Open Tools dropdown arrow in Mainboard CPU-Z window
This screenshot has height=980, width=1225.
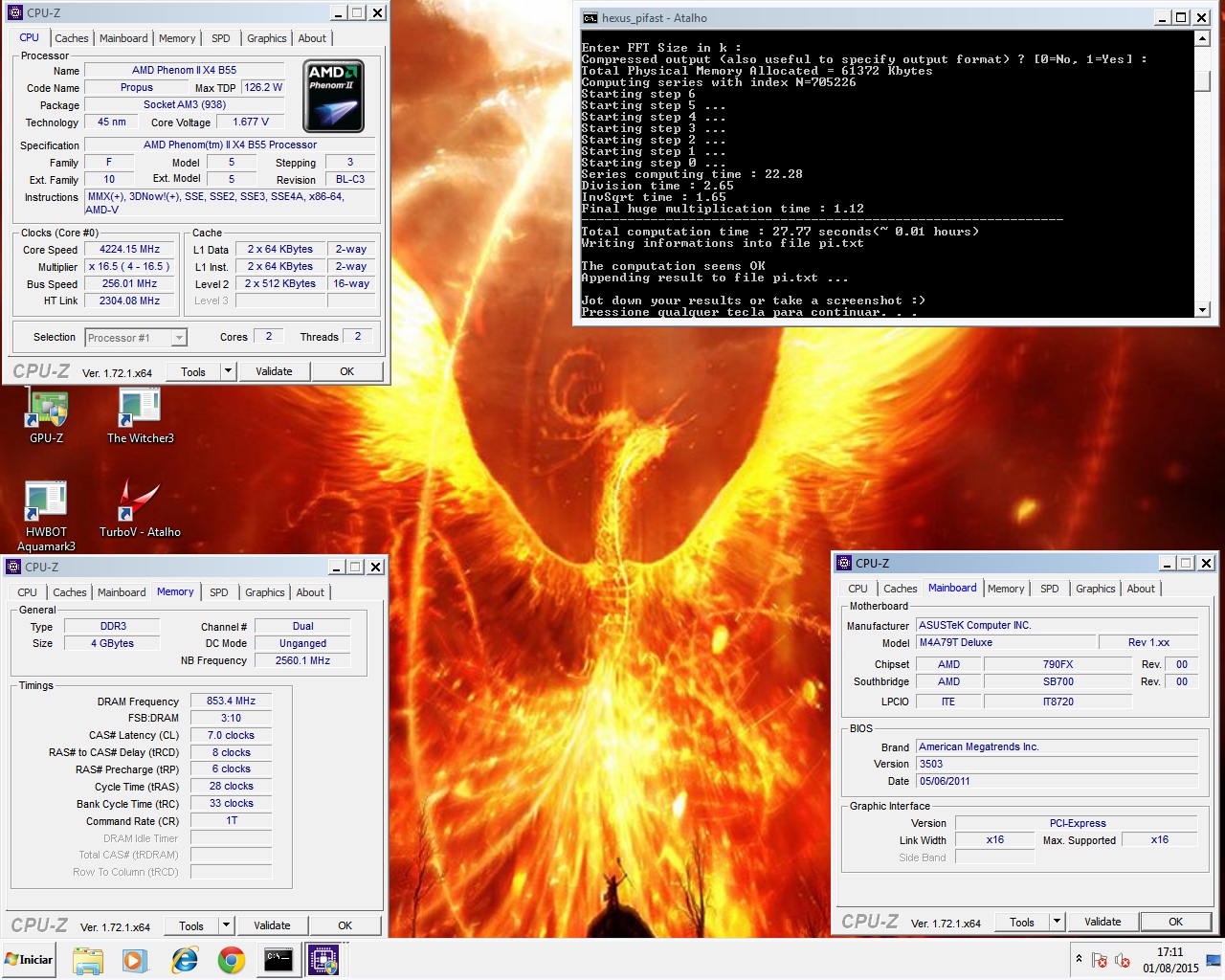pos(1057,922)
